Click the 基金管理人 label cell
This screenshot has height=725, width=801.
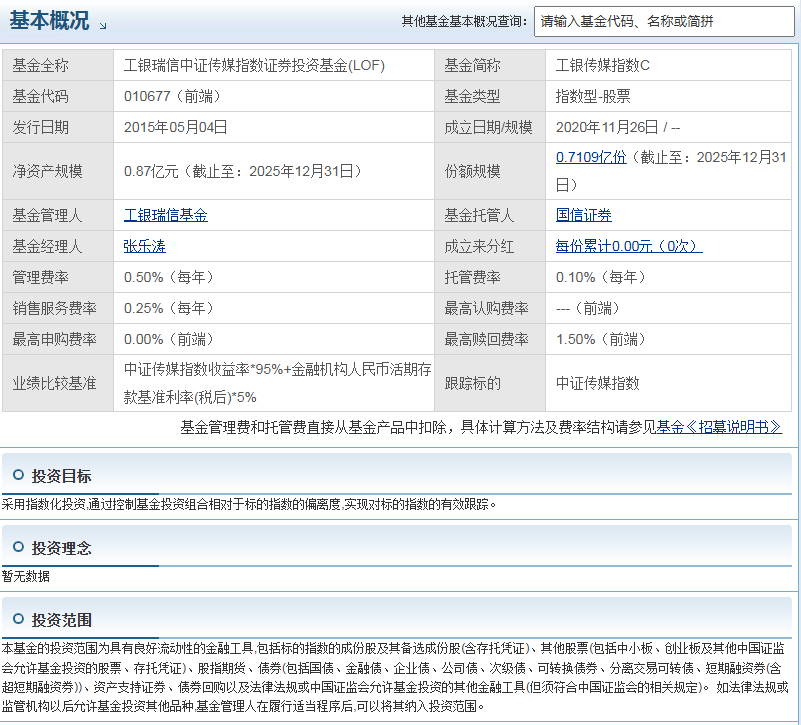tap(58, 215)
